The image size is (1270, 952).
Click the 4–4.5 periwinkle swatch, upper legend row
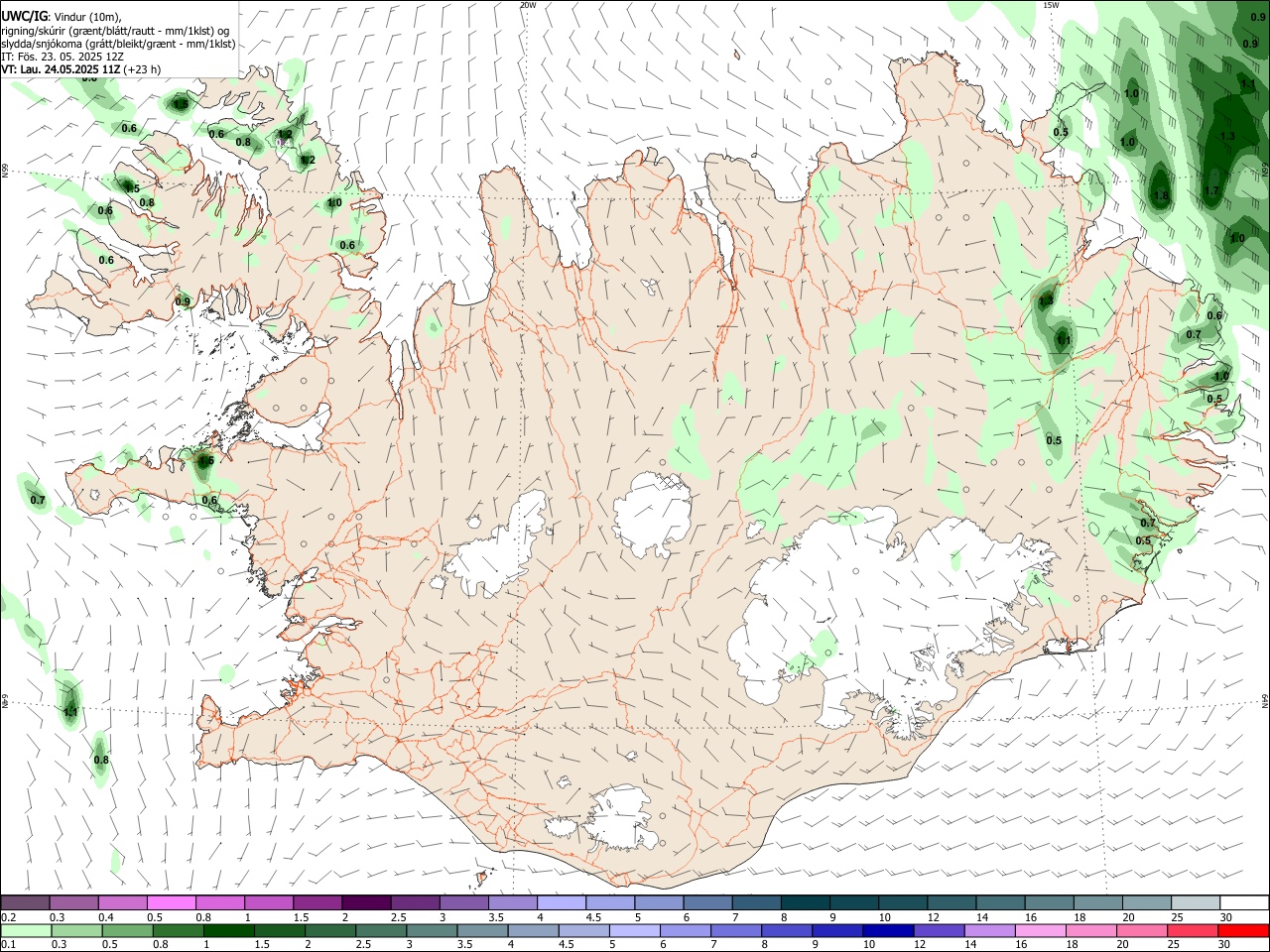(562, 902)
